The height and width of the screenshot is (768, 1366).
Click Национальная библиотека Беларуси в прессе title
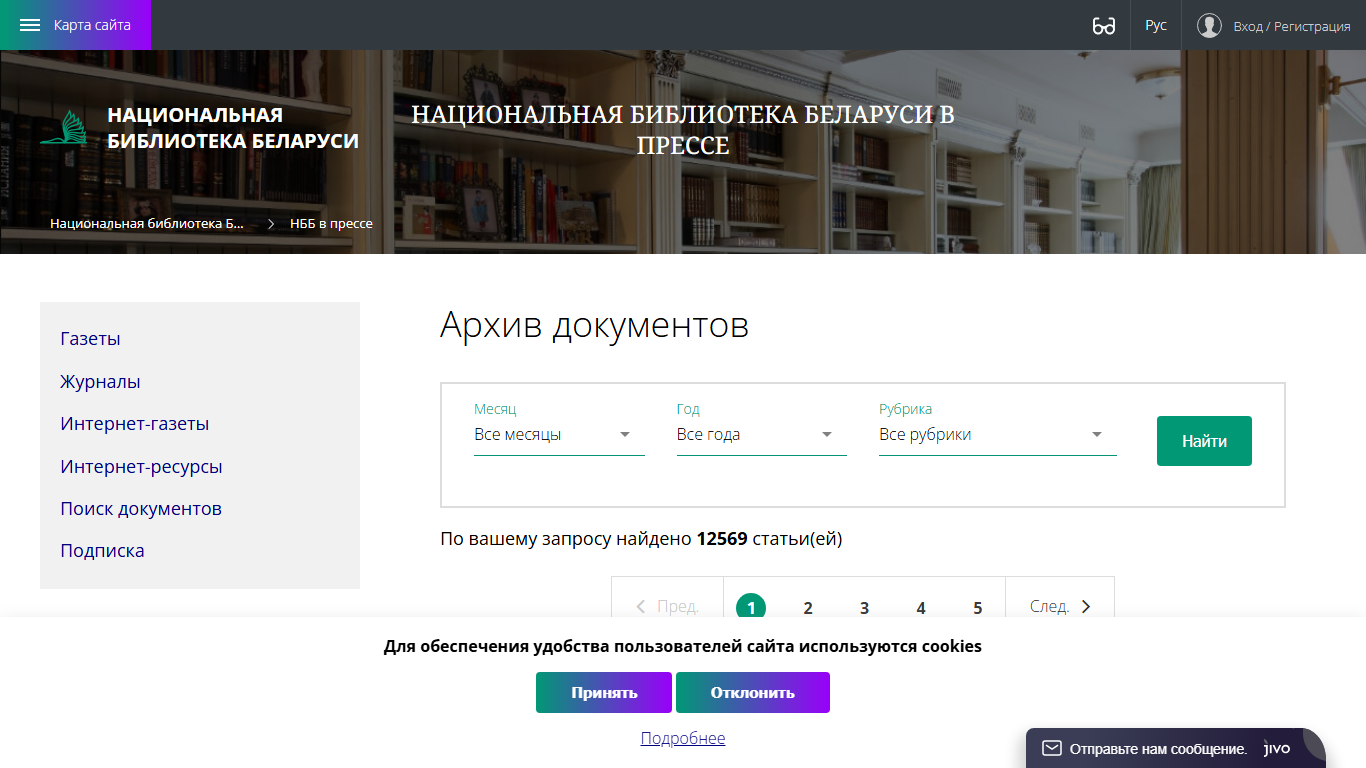pos(683,130)
